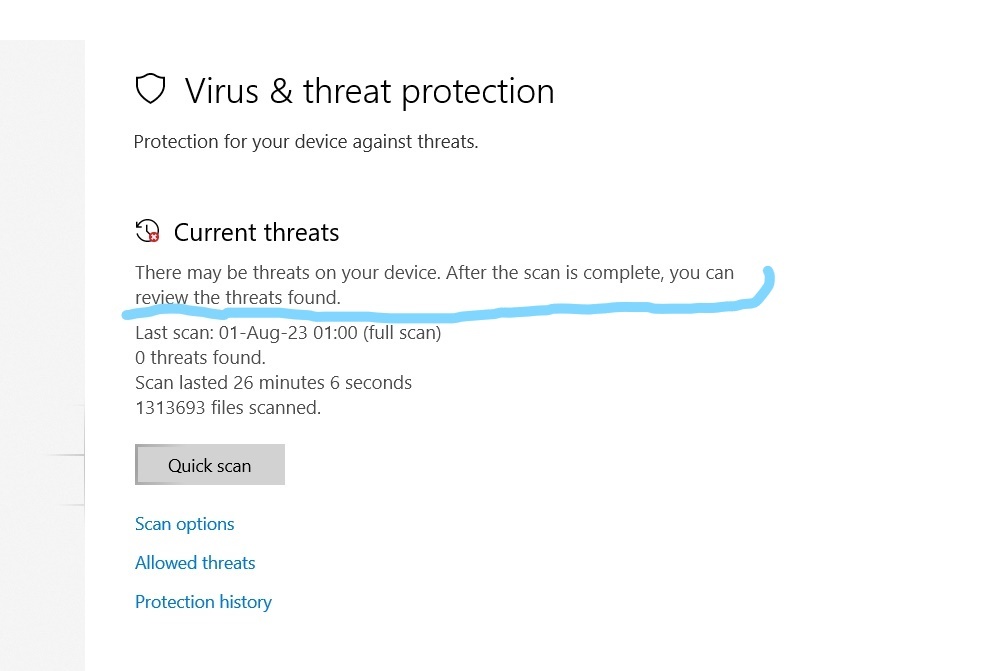Click the blue-underlined threat warning message
This screenshot has height=671, width=981.
434,284
